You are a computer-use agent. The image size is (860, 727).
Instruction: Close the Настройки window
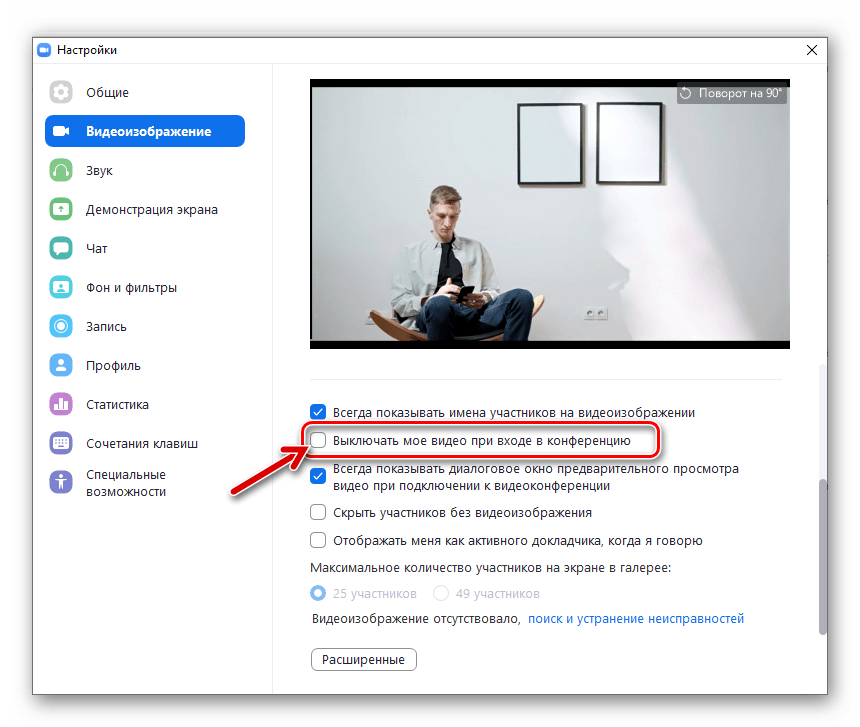(x=812, y=50)
